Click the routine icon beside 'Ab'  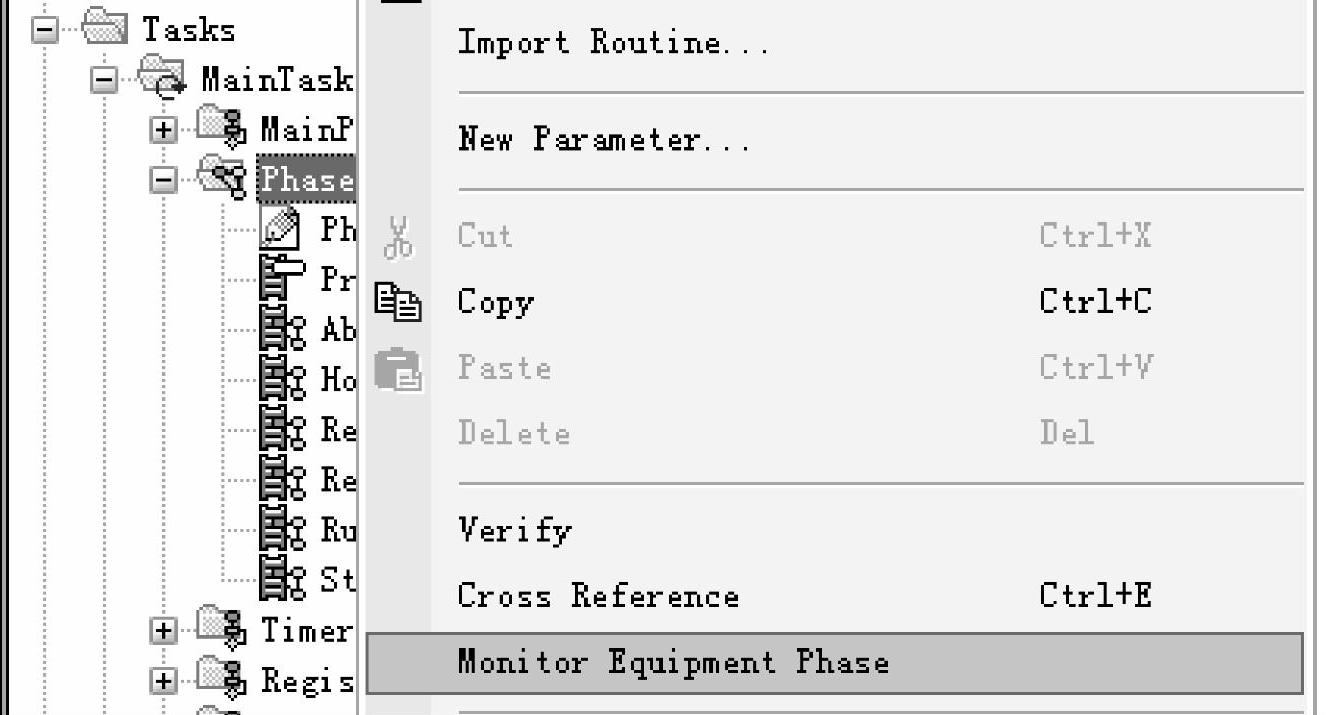tap(283, 329)
